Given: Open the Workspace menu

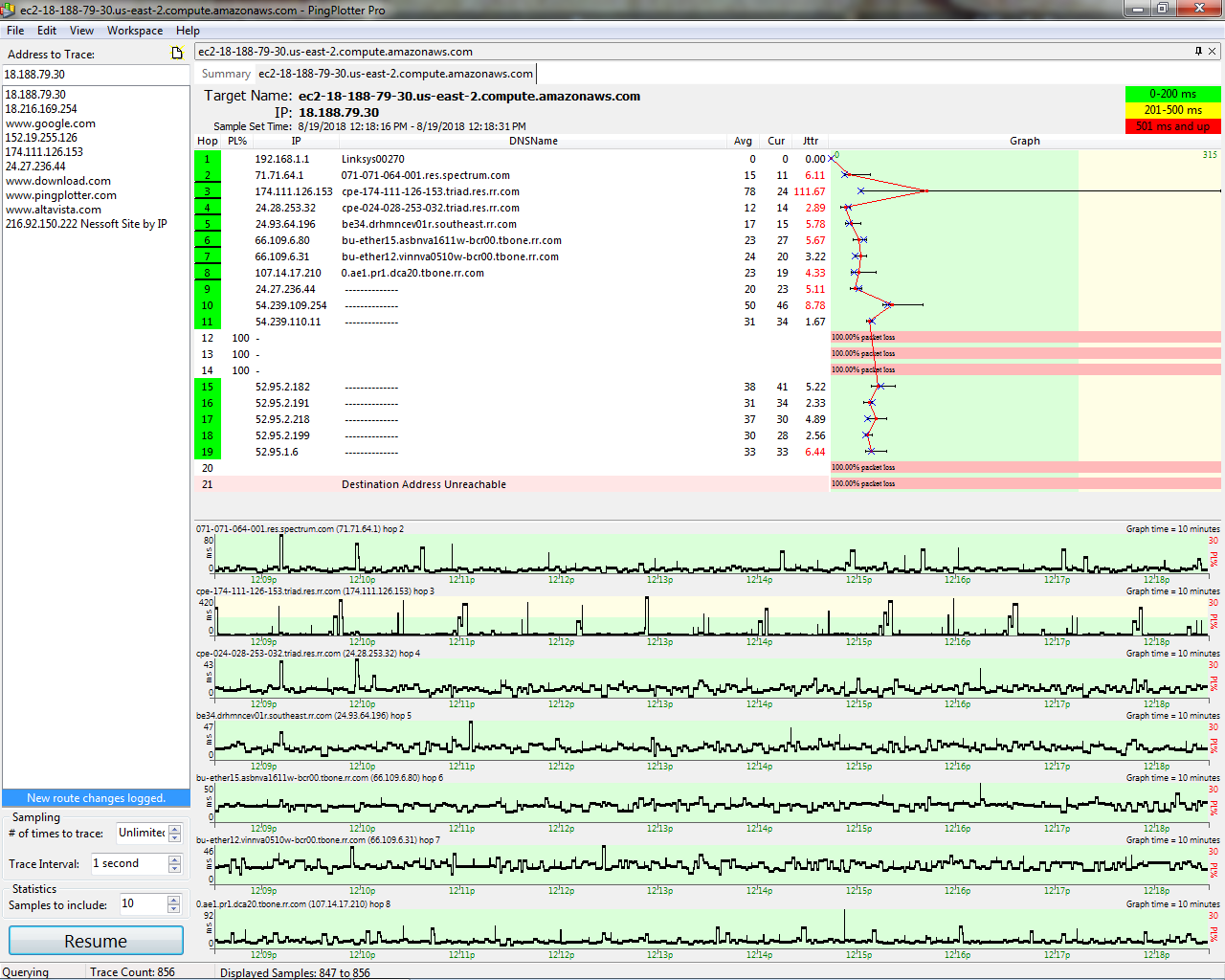Looking at the screenshot, I should pyautogui.click(x=135, y=31).
